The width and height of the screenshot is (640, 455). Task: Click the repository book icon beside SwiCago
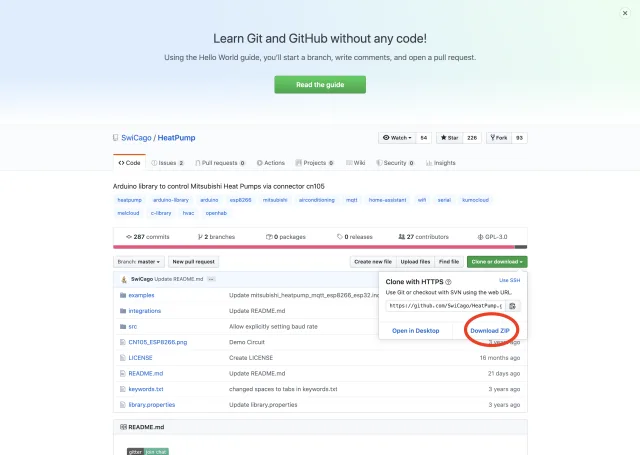point(116,137)
